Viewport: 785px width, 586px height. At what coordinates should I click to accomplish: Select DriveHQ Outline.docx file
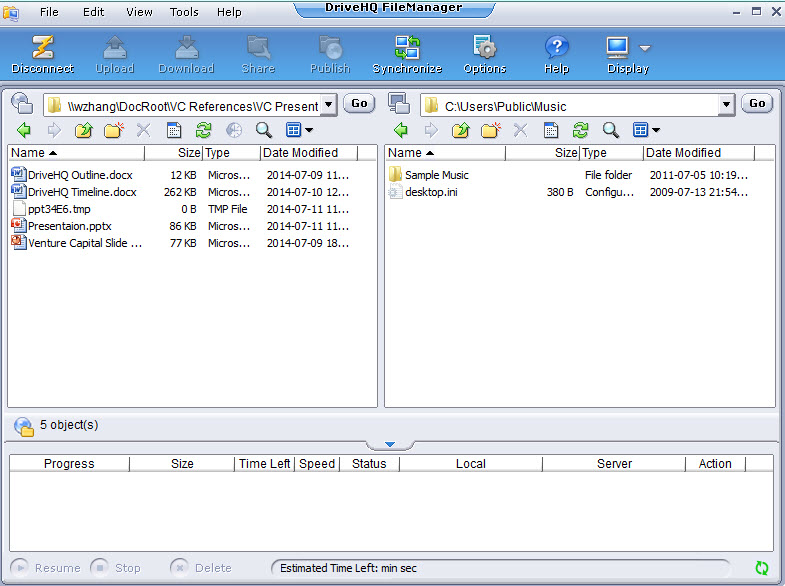(x=80, y=175)
